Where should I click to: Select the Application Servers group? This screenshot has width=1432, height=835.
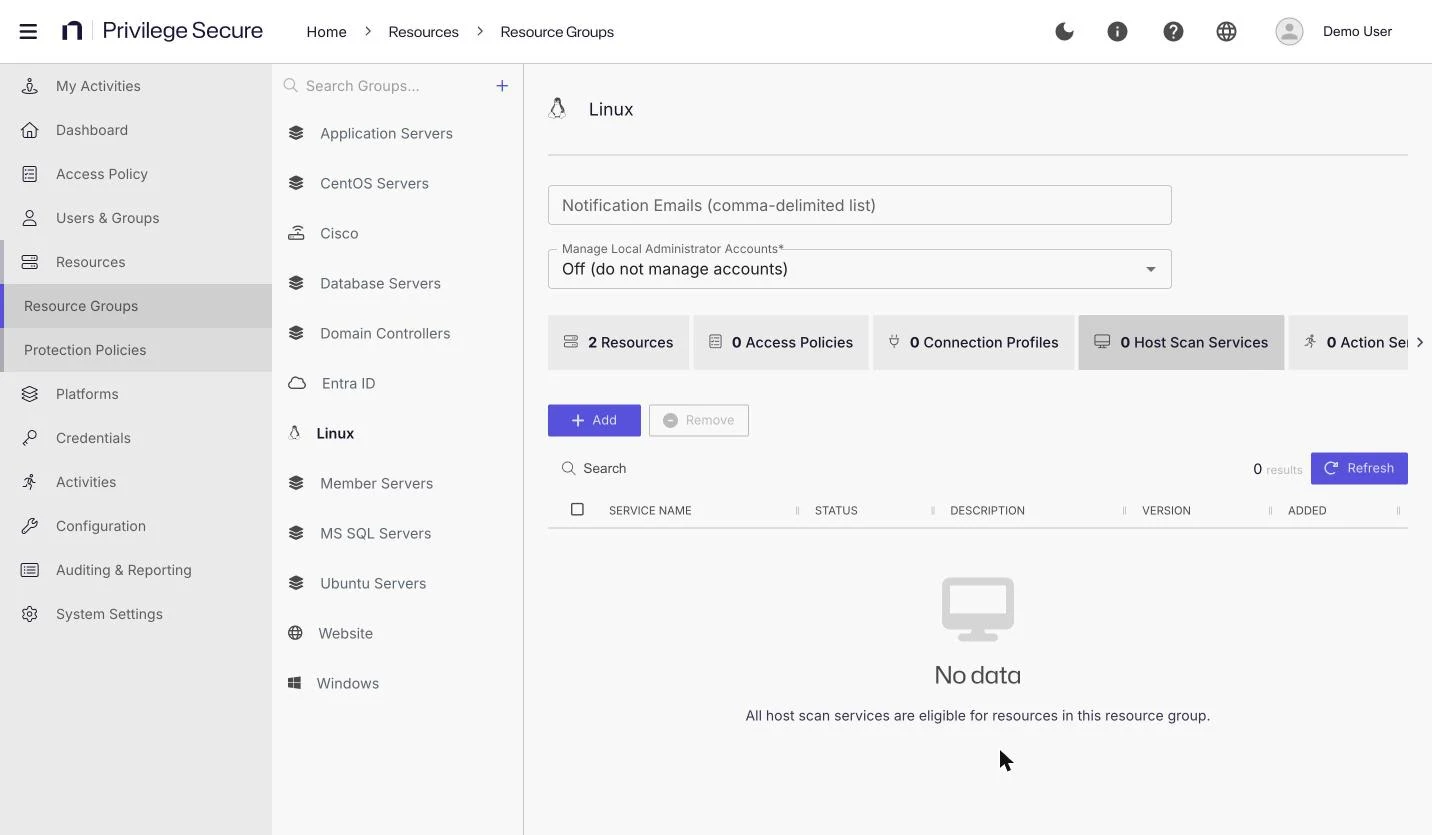(398, 133)
